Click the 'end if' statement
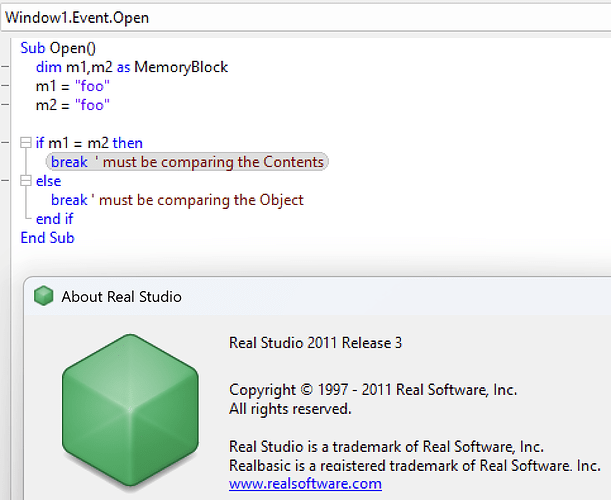The width and height of the screenshot is (611, 500). click(54, 219)
